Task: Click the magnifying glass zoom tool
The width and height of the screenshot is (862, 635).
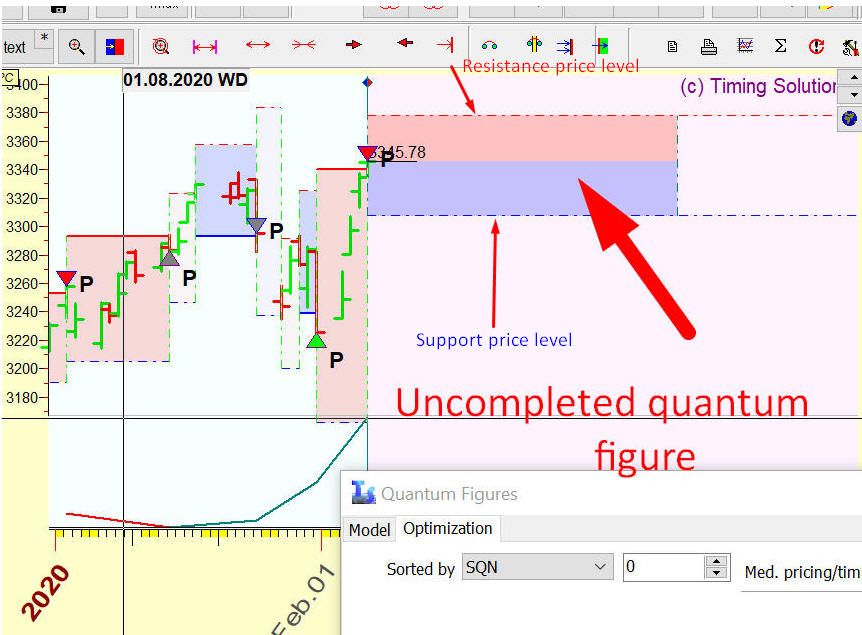Action: 76,46
